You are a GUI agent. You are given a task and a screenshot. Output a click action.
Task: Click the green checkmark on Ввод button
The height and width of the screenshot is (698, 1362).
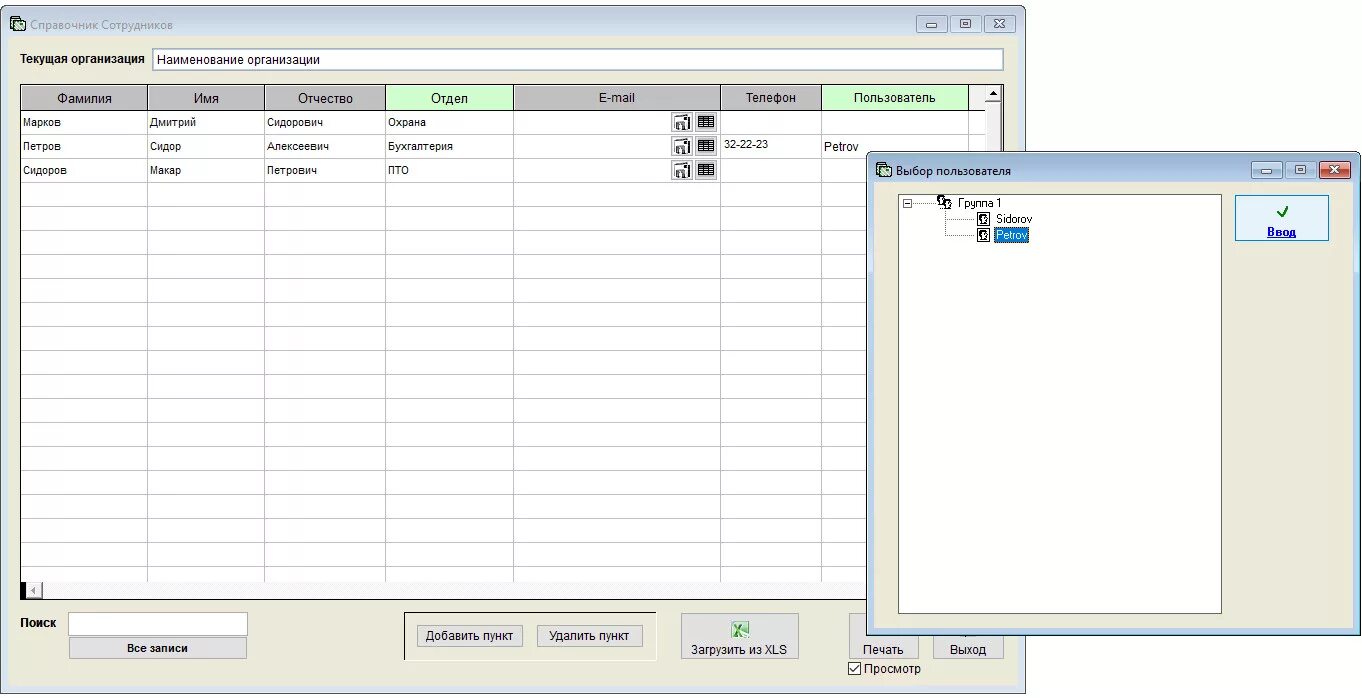pos(1282,212)
